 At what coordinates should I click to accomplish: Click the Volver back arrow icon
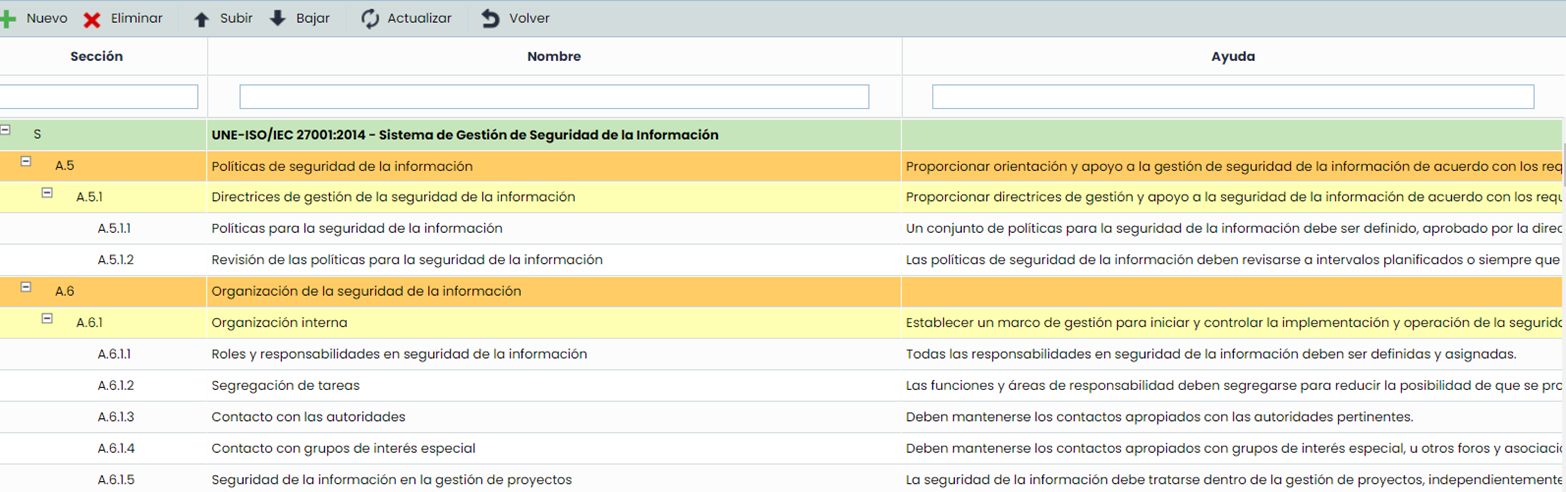pyautogui.click(x=490, y=19)
